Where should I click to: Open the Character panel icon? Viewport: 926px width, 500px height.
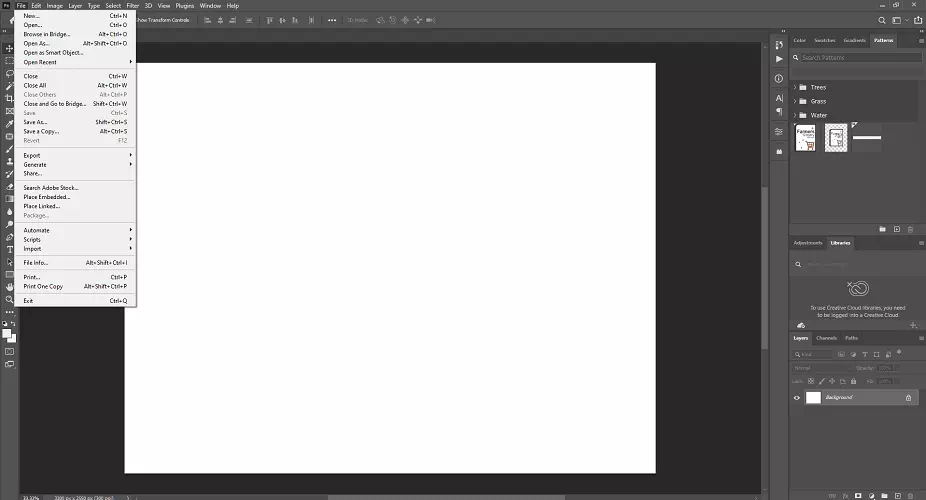pyautogui.click(x=779, y=98)
